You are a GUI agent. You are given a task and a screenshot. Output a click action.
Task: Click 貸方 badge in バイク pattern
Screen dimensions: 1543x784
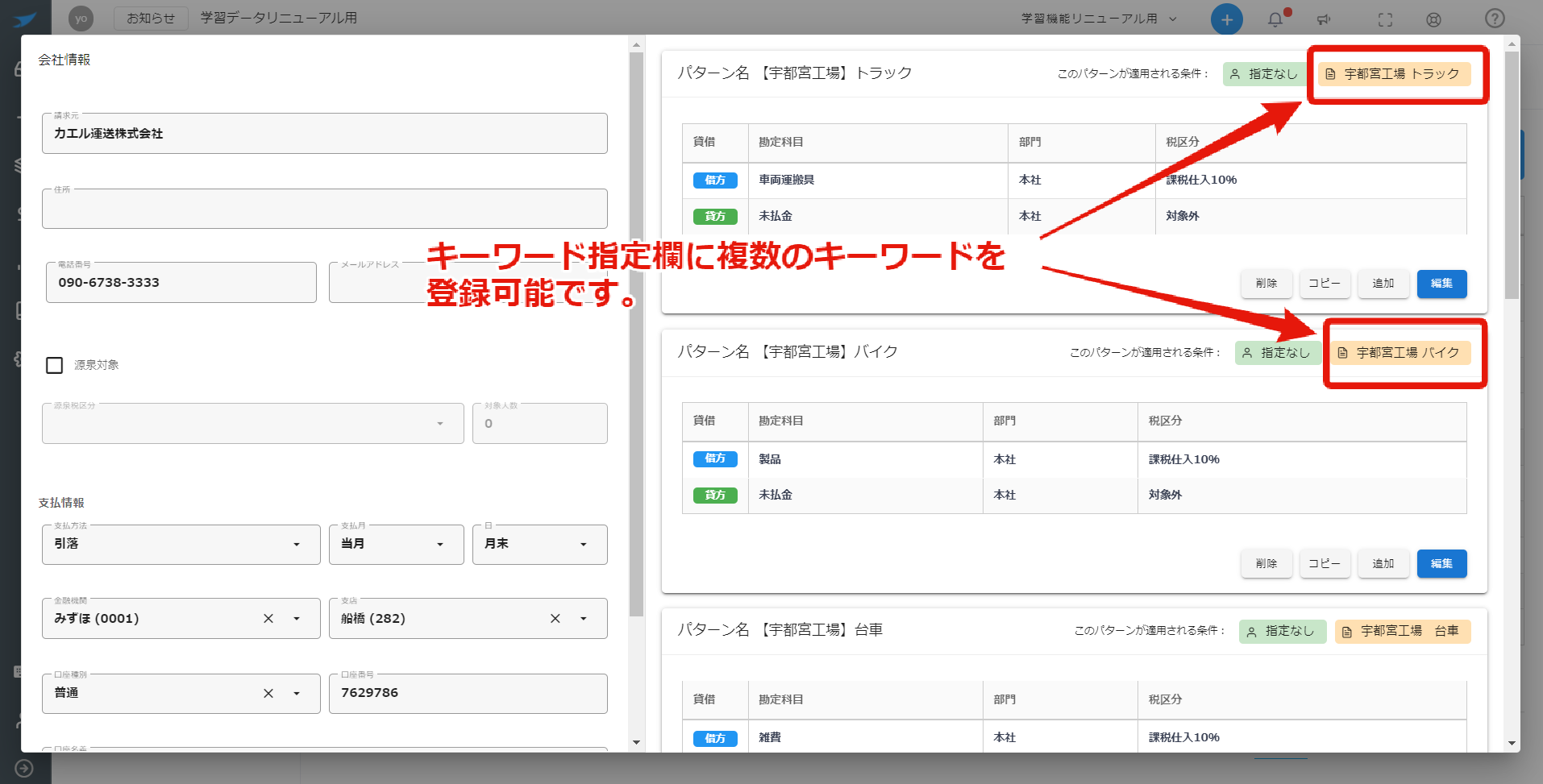(715, 496)
